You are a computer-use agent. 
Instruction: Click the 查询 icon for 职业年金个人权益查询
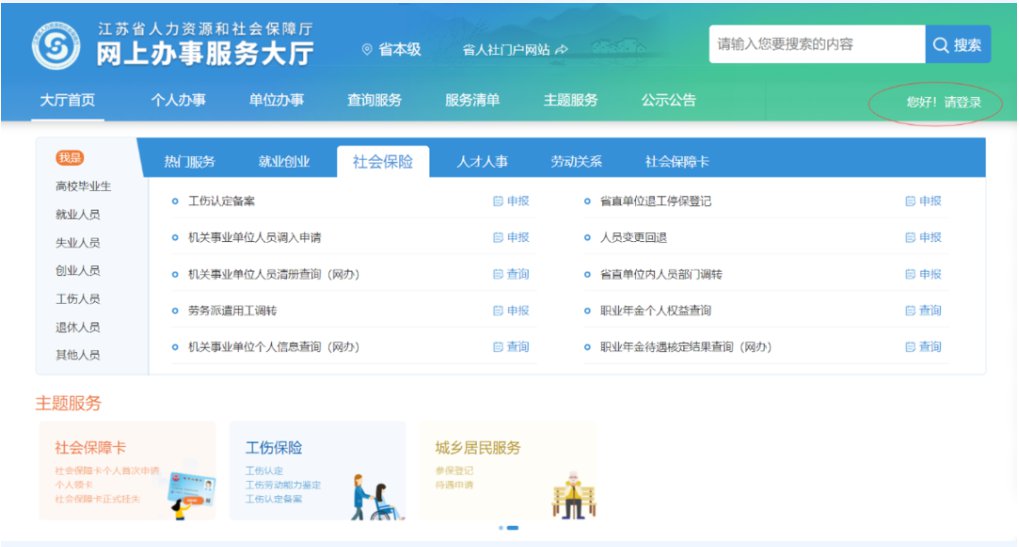(910, 311)
